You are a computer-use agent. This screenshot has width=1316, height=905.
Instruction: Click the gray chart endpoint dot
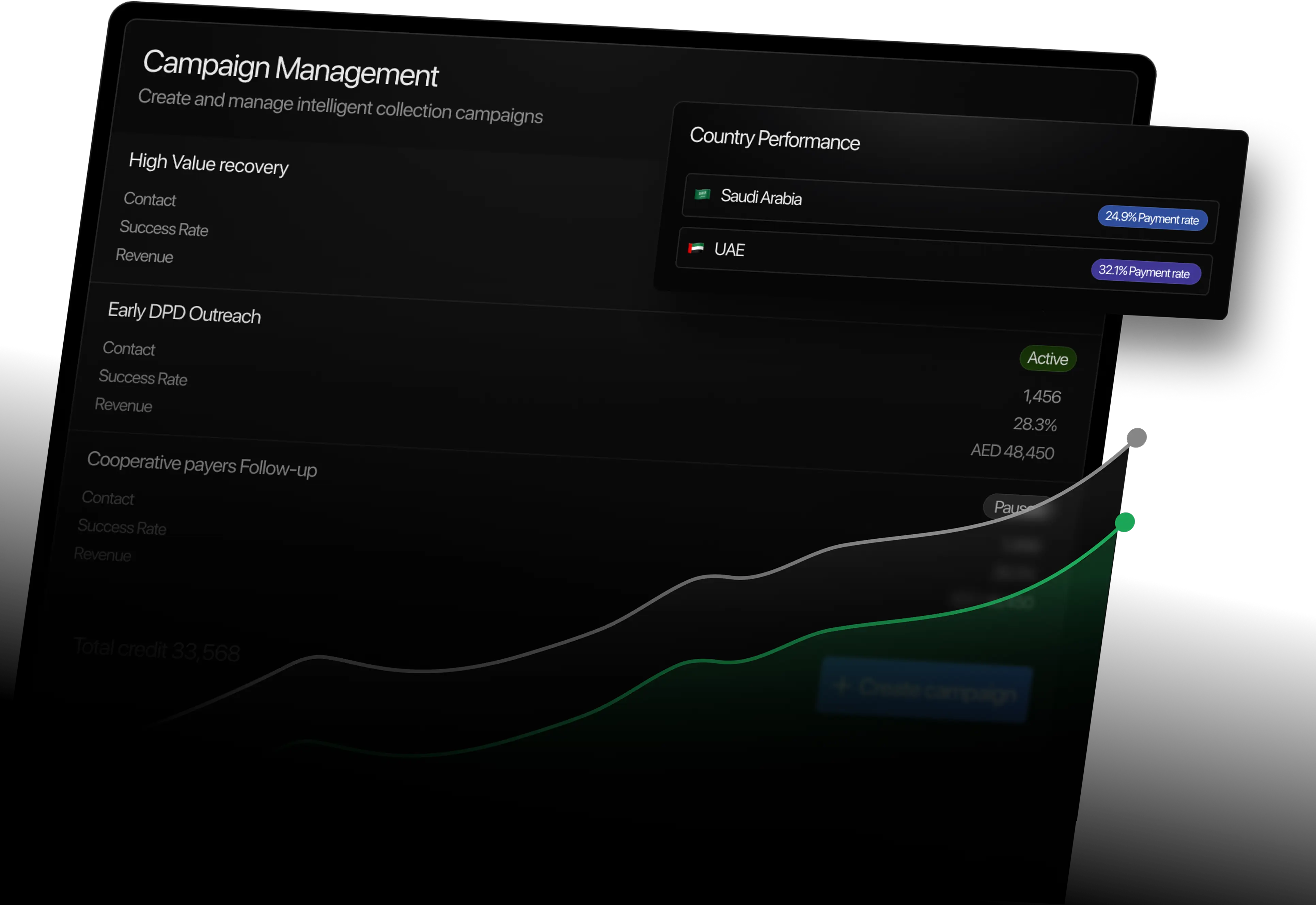pyautogui.click(x=1136, y=438)
